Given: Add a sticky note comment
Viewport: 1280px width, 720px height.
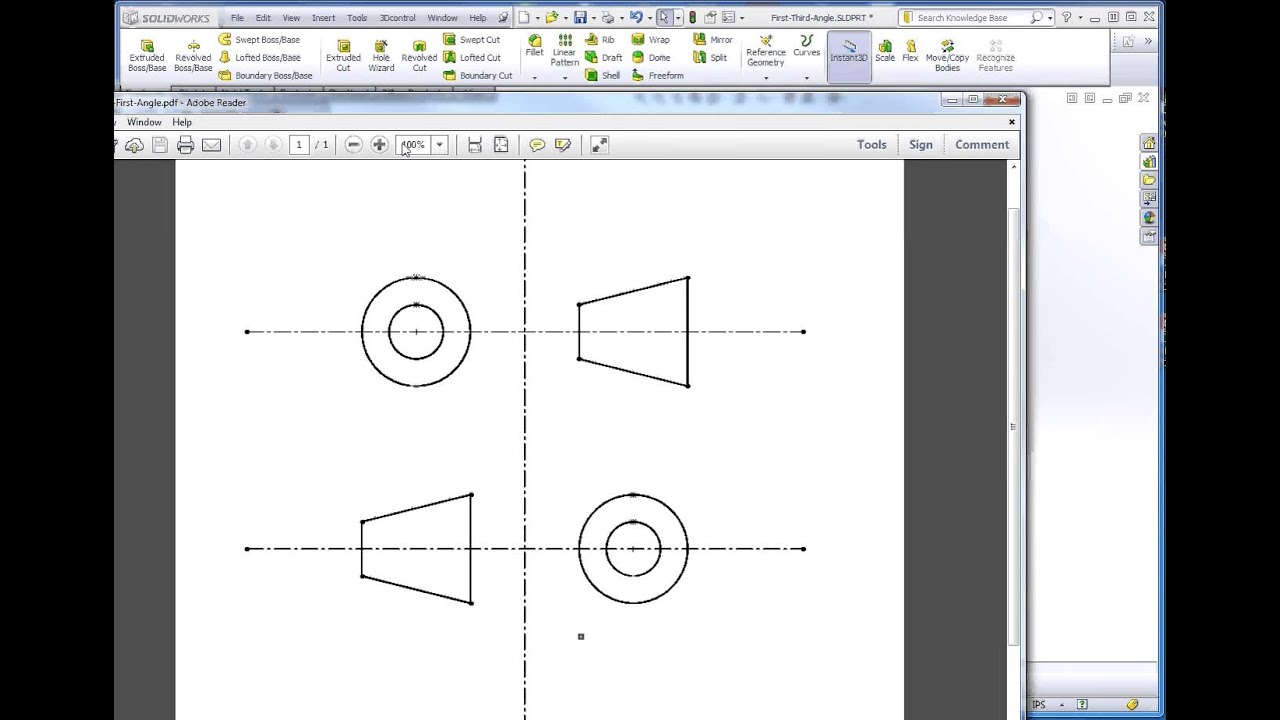Looking at the screenshot, I should pyautogui.click(x=537, y=145).
